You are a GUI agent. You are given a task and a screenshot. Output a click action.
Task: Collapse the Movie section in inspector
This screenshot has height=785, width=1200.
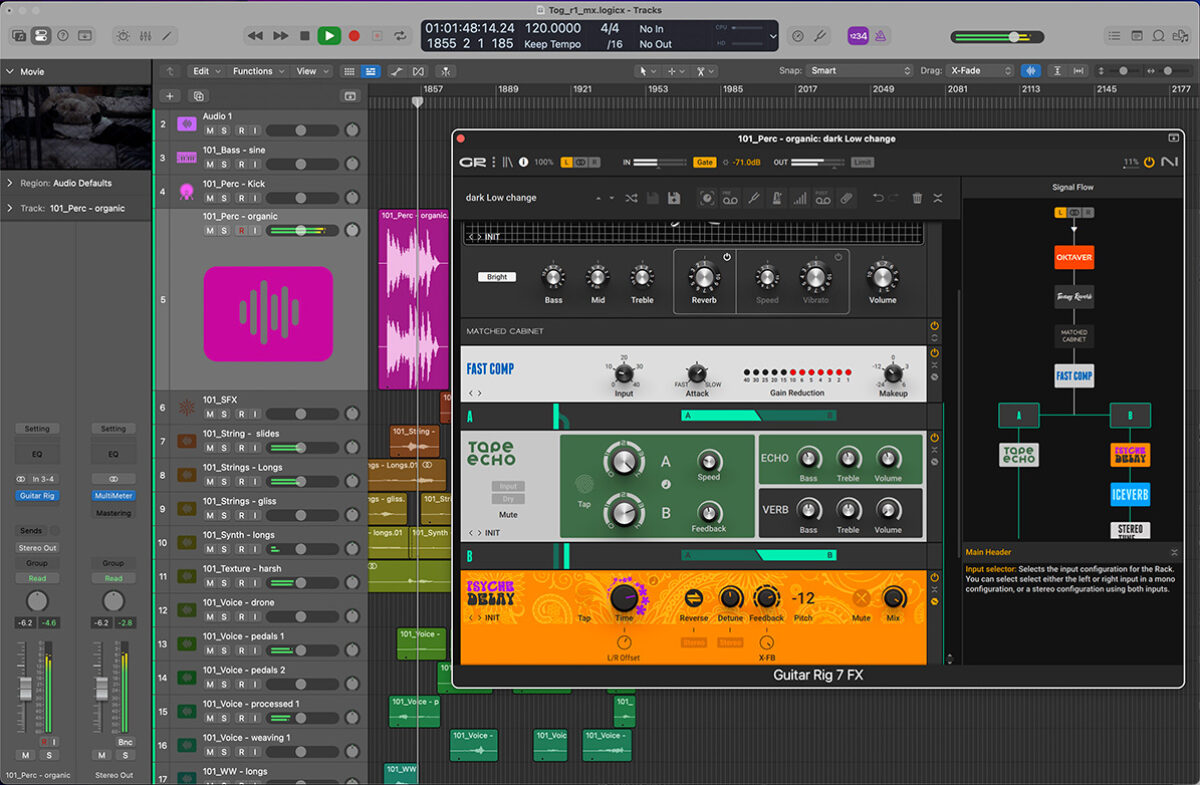click(x=10, y=72)
